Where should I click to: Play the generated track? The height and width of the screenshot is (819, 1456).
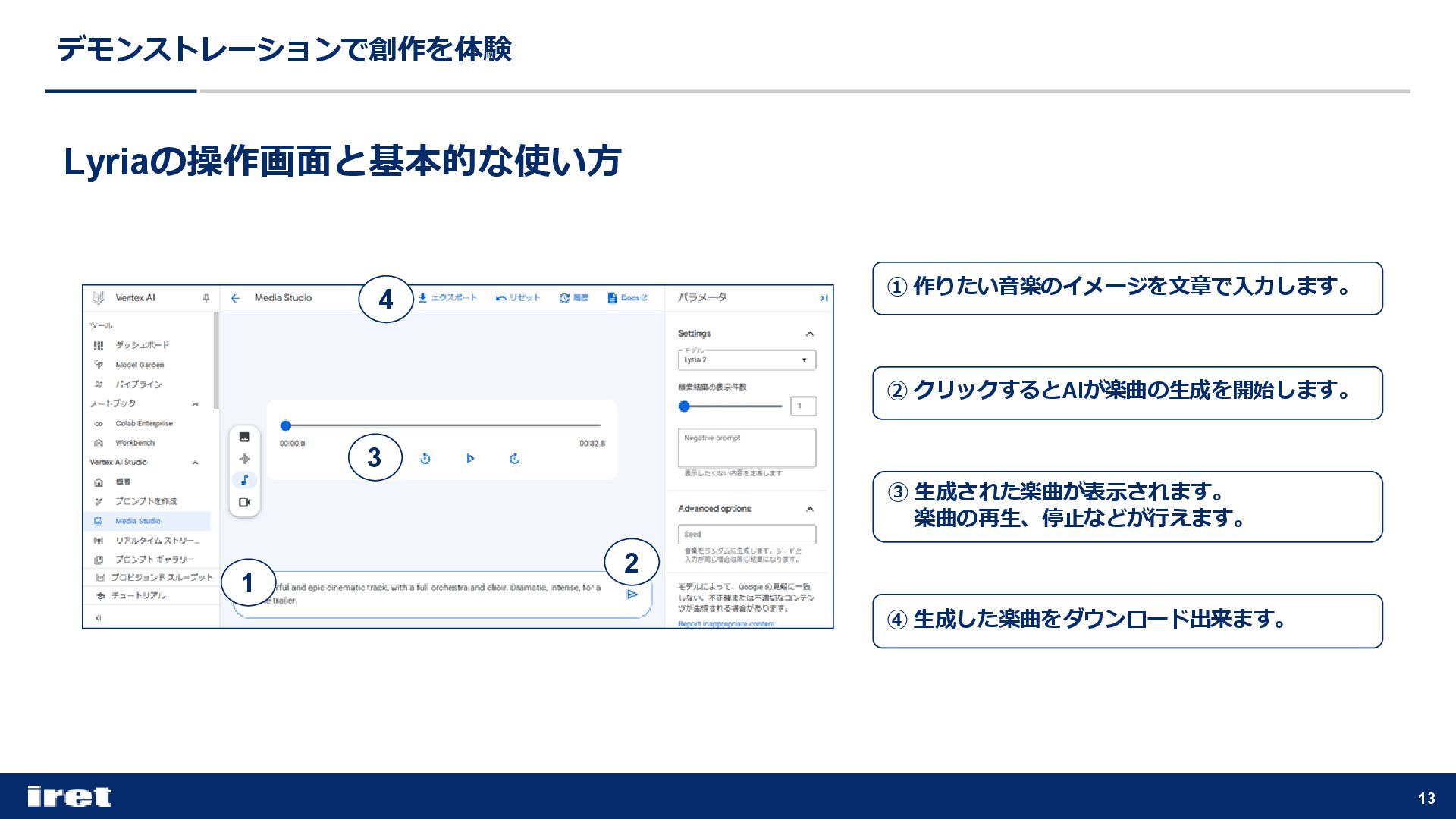click(x=470, y=459)
